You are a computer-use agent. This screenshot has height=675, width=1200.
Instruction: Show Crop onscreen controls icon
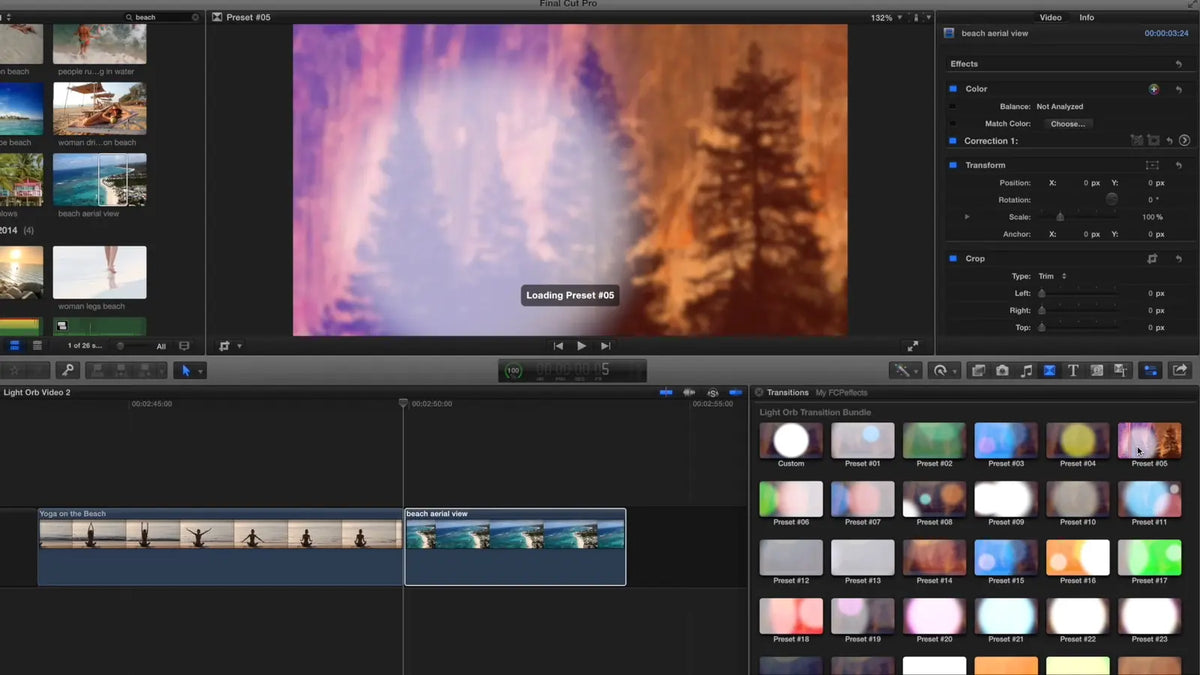coord(1152,258)
